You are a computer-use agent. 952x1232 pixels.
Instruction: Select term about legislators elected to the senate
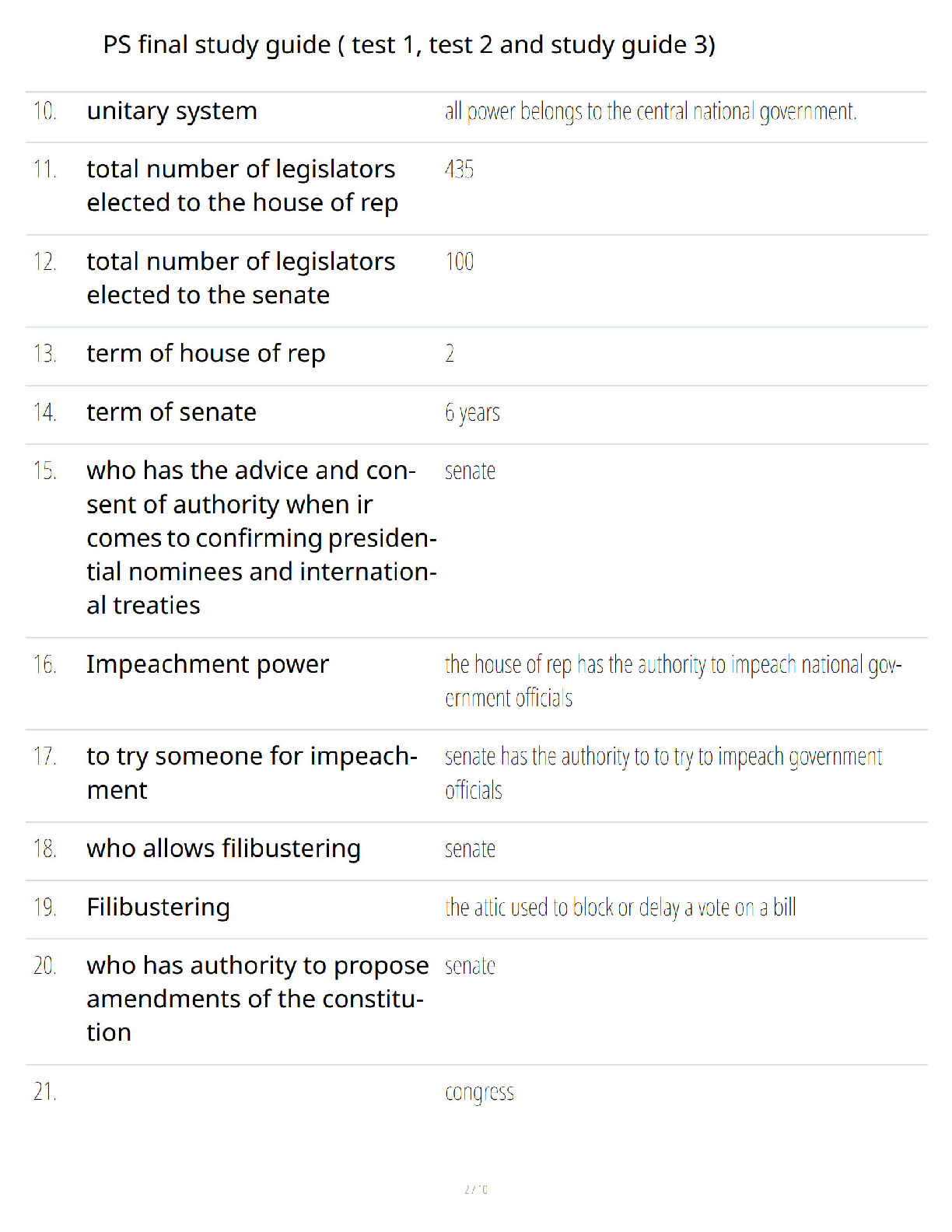pos(241,278)
